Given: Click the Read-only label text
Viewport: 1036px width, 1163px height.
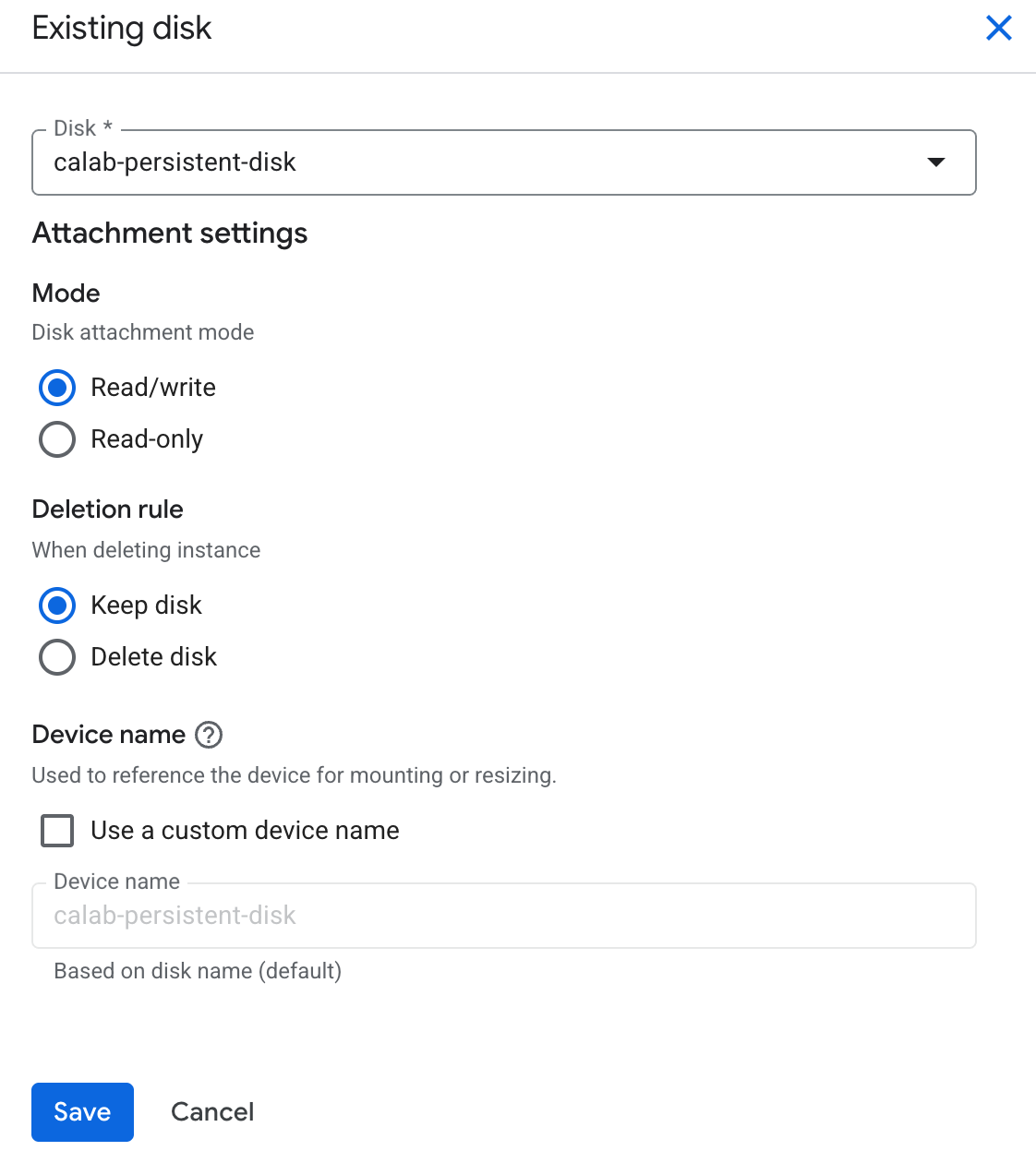Looking at the screenshot, I should (x=147, y=439).
